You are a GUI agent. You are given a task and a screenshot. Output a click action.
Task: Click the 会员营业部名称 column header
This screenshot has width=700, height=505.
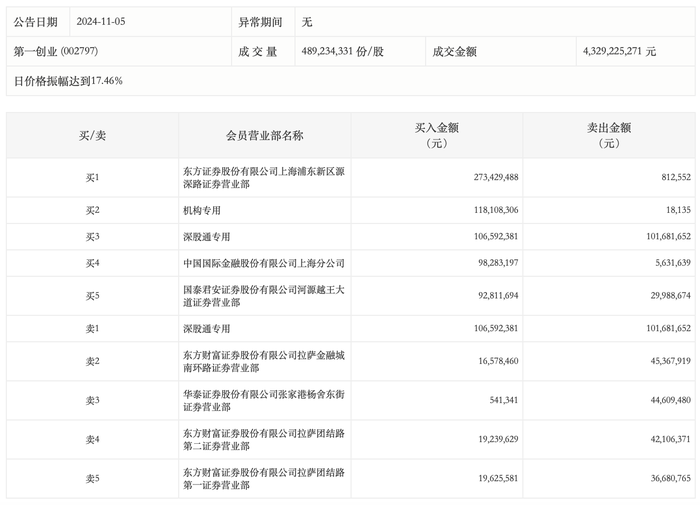click(264, 136)
